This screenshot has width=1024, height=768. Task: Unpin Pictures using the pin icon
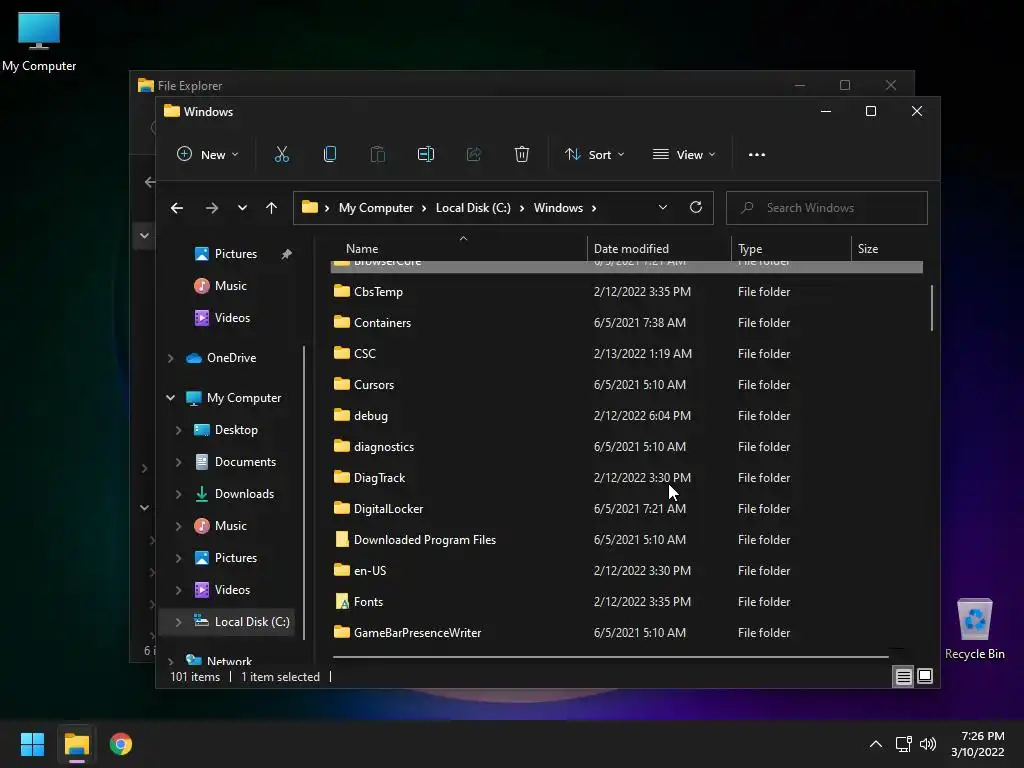(x=286, y=254)
